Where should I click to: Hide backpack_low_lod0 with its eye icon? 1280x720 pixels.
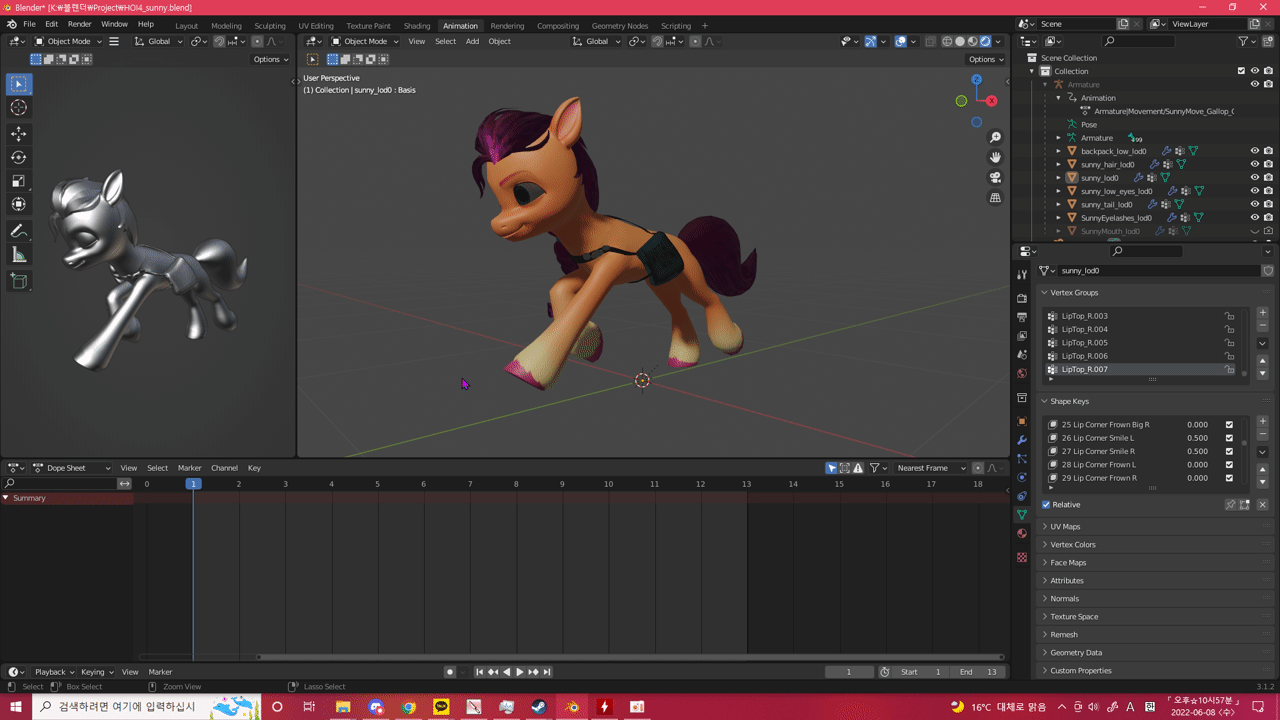[1254, 151]
